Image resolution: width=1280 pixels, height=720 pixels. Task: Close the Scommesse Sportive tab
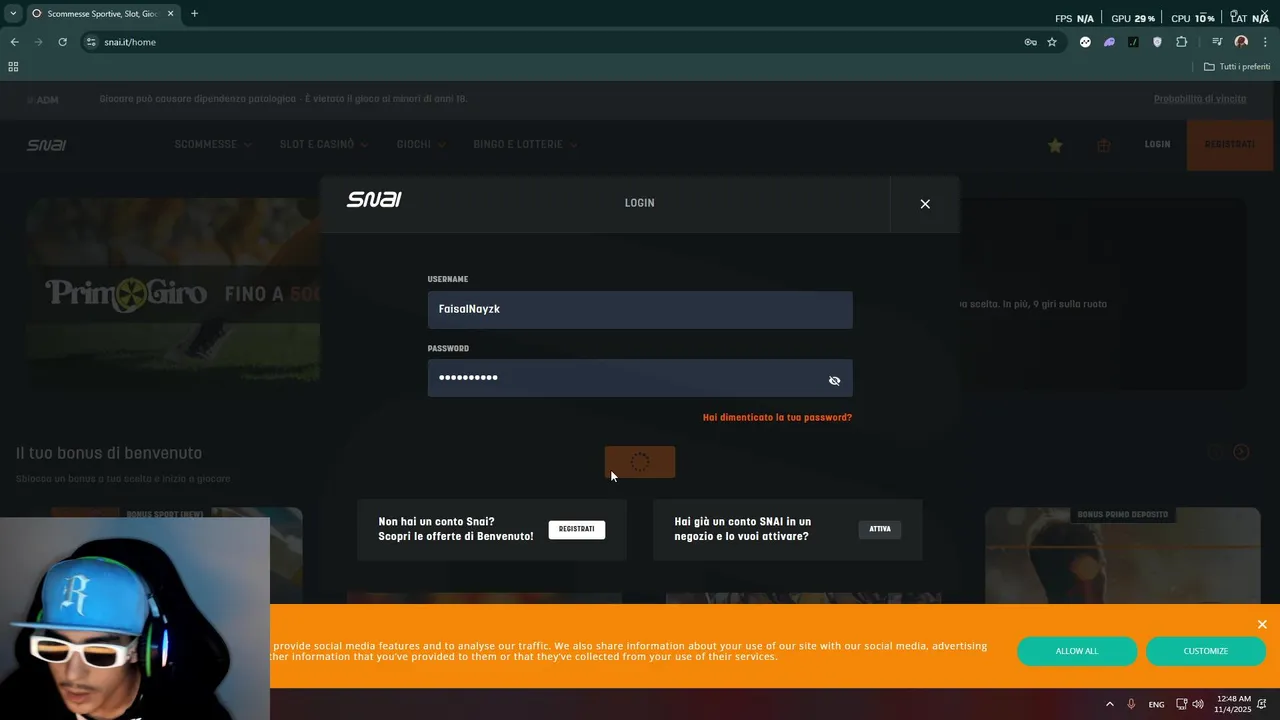point(170,14)
